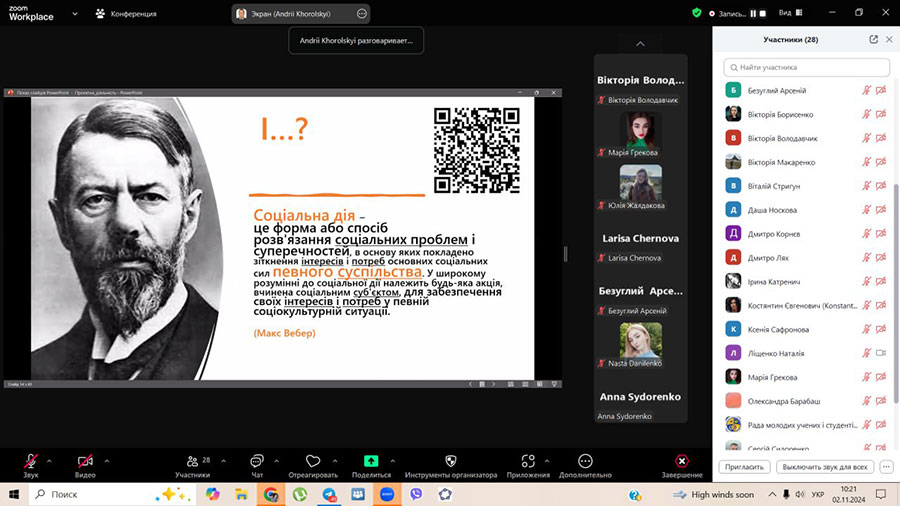Open the Apps (Приложения) icon
Screen dimensions: 900x506
(528, 461)
